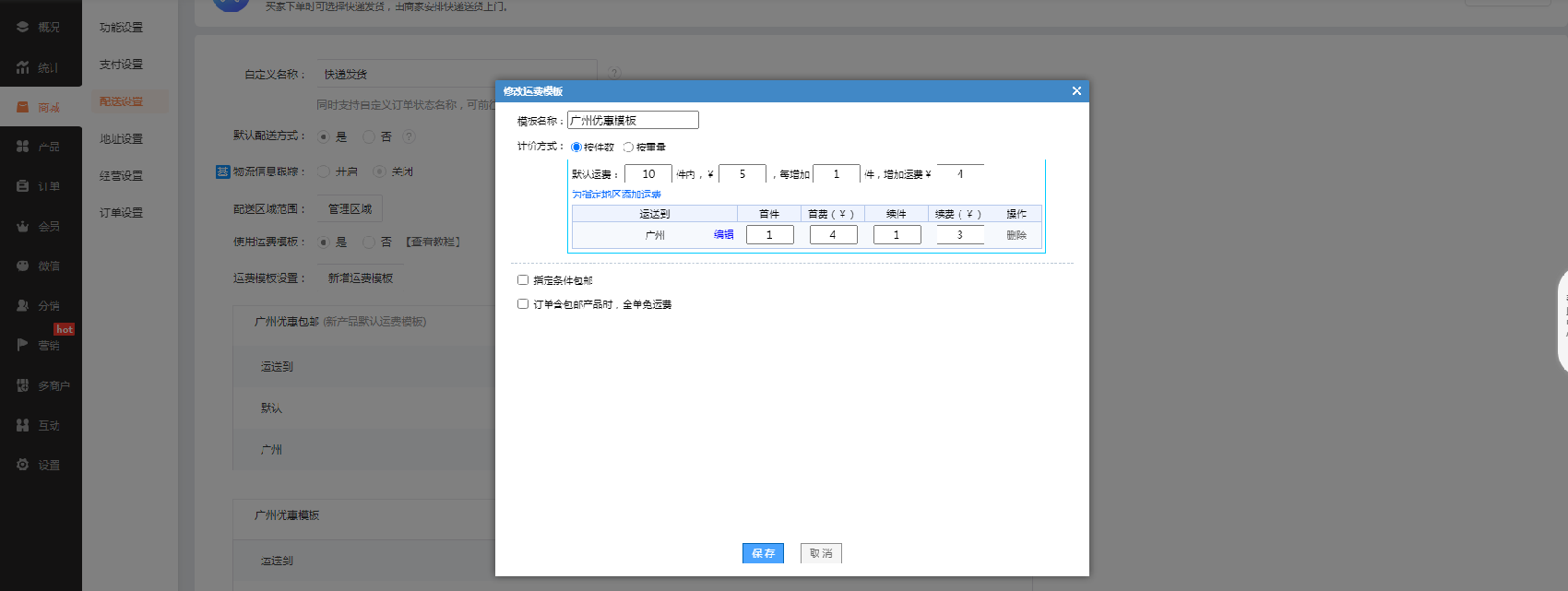Click the 保存 save button
This screenshot has width=1568, height=591.
[763, 553]
